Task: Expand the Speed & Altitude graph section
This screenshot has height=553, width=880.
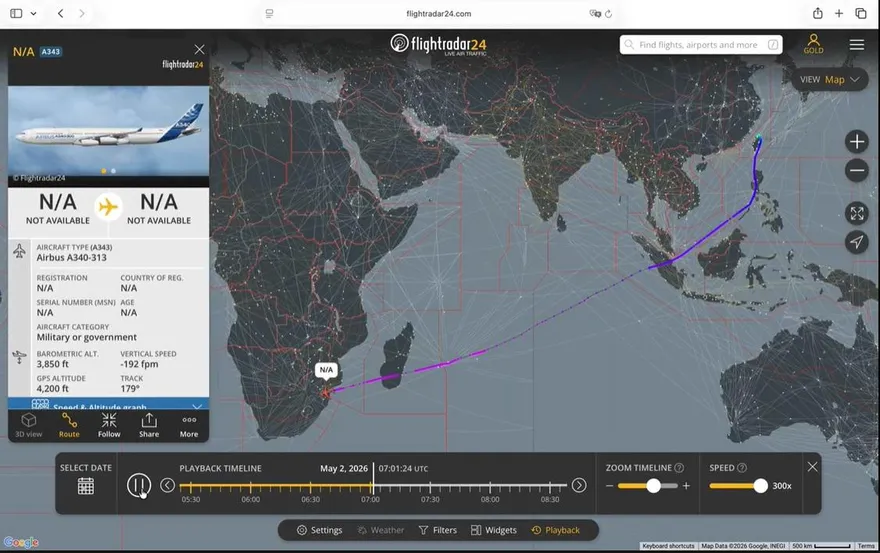Action: point(108,404)
